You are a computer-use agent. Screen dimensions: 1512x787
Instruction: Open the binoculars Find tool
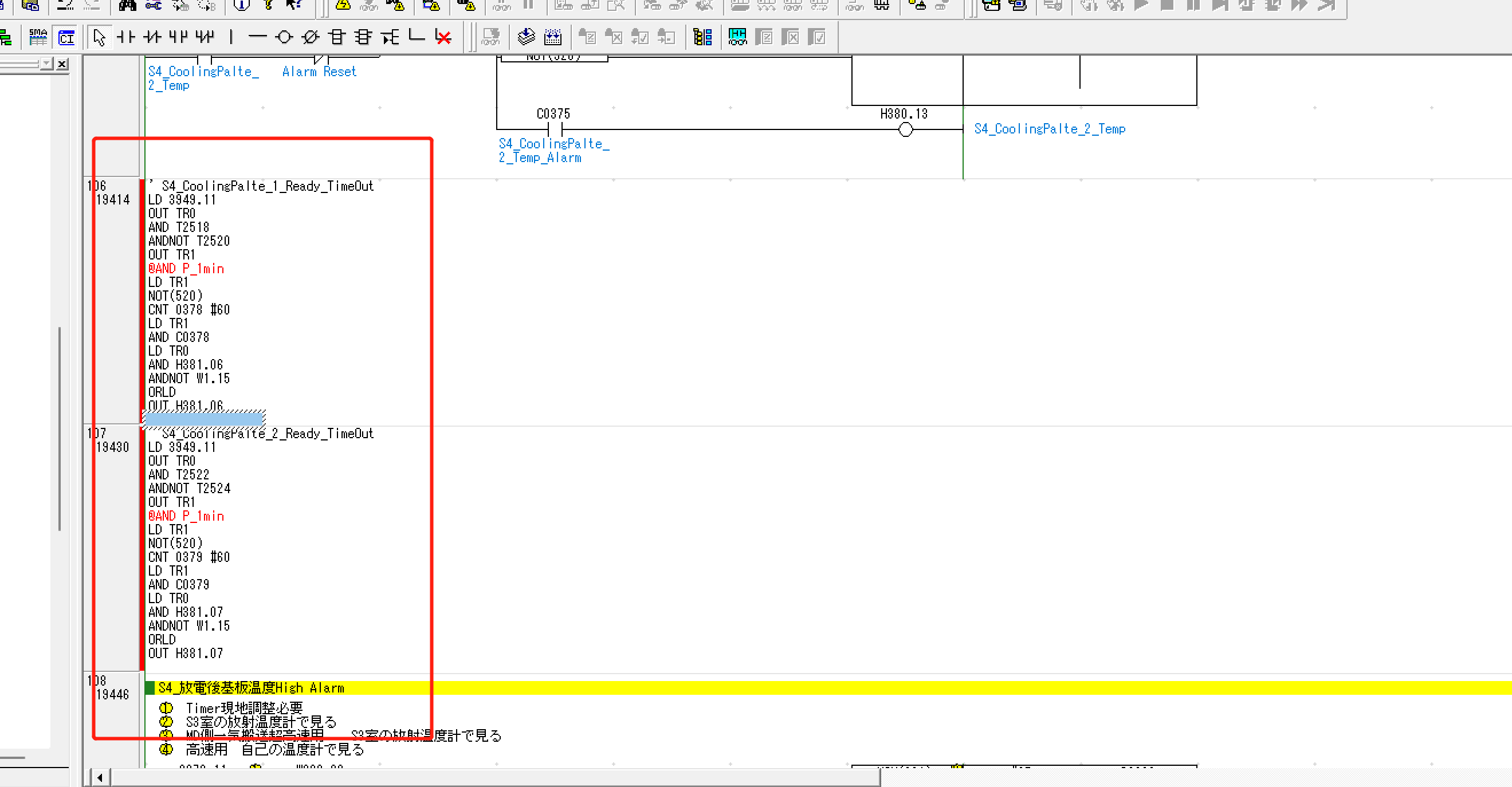[x=127, y=6]
